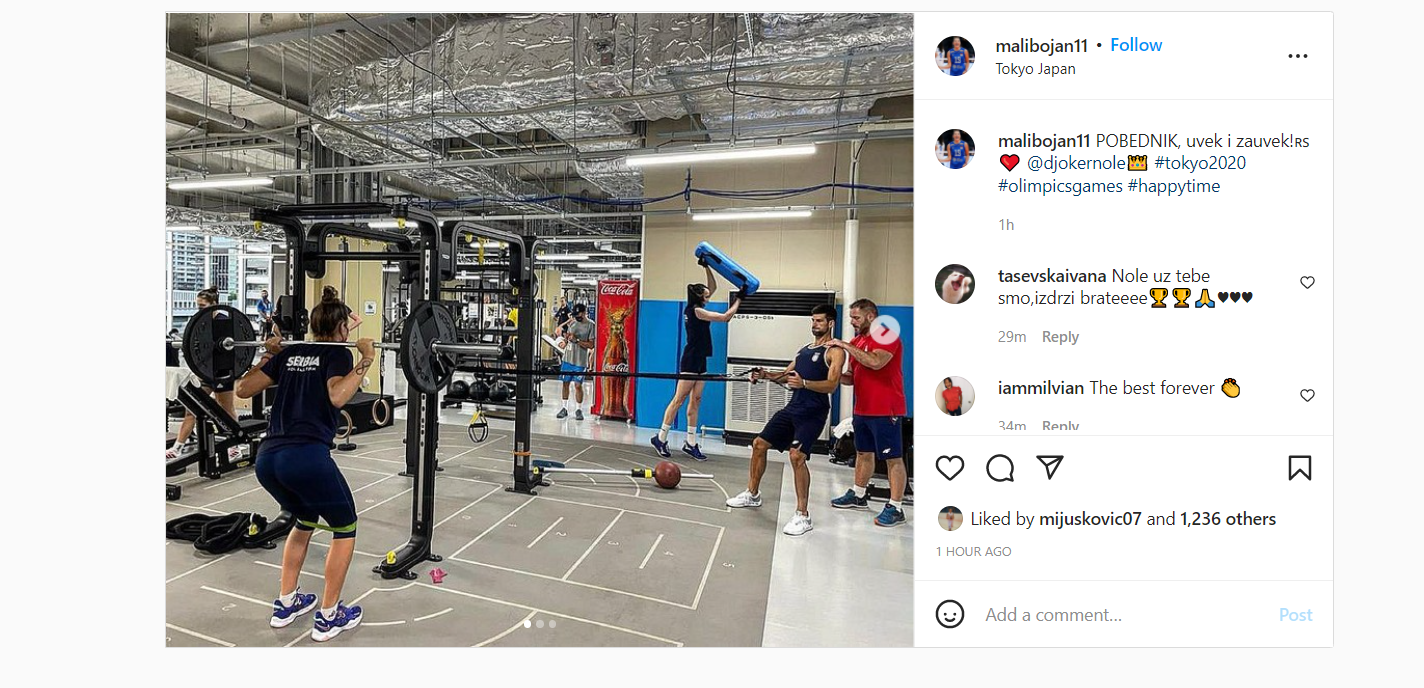The height and width of the screenshot is (688, 1424).
Task: Like the post with heart icon
Action: point(950,468)
